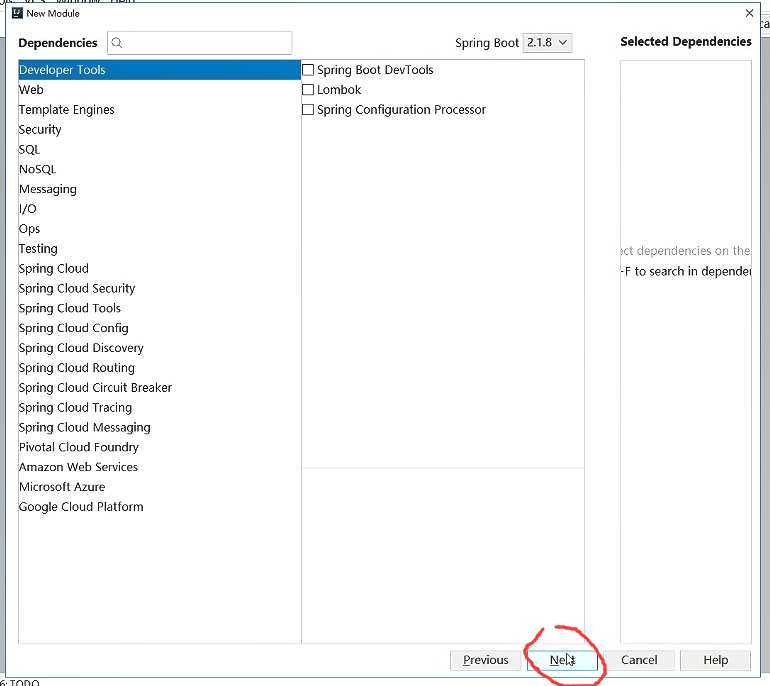Screen dimensions: 770x686
Task: Tick Spring Configuration Processor checkbox
Action: (308, 110)
